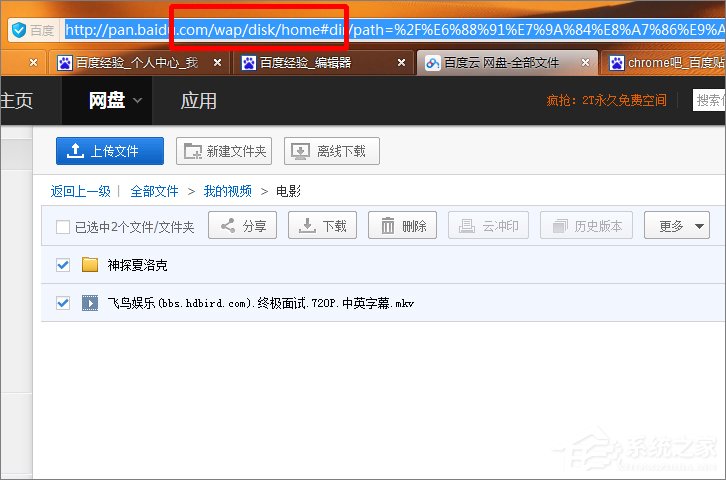Viewport: 726px width, 480px height.
Task: Open the 神探夏洛克 folder name
Action: [x=137, y=265]
